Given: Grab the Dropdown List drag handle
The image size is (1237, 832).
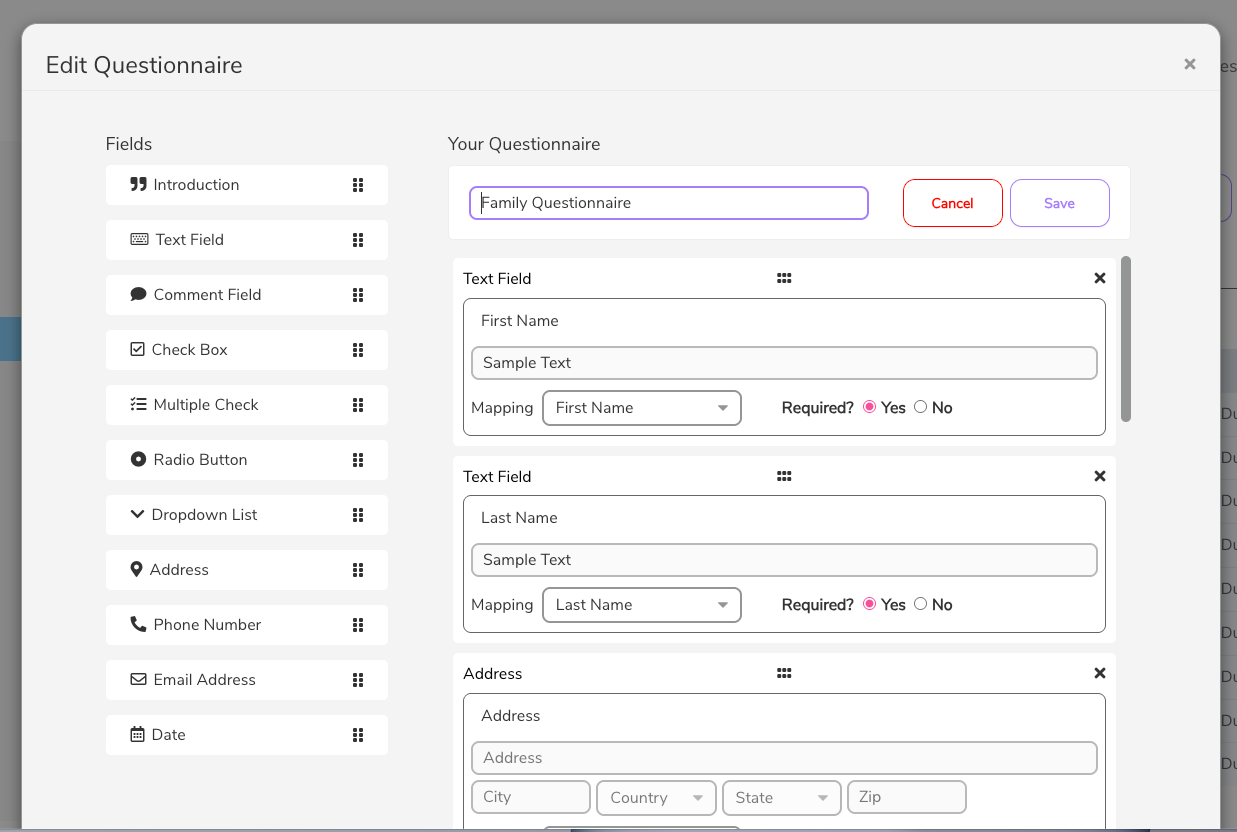Looking at the screenshot, I should pos(358,515).
